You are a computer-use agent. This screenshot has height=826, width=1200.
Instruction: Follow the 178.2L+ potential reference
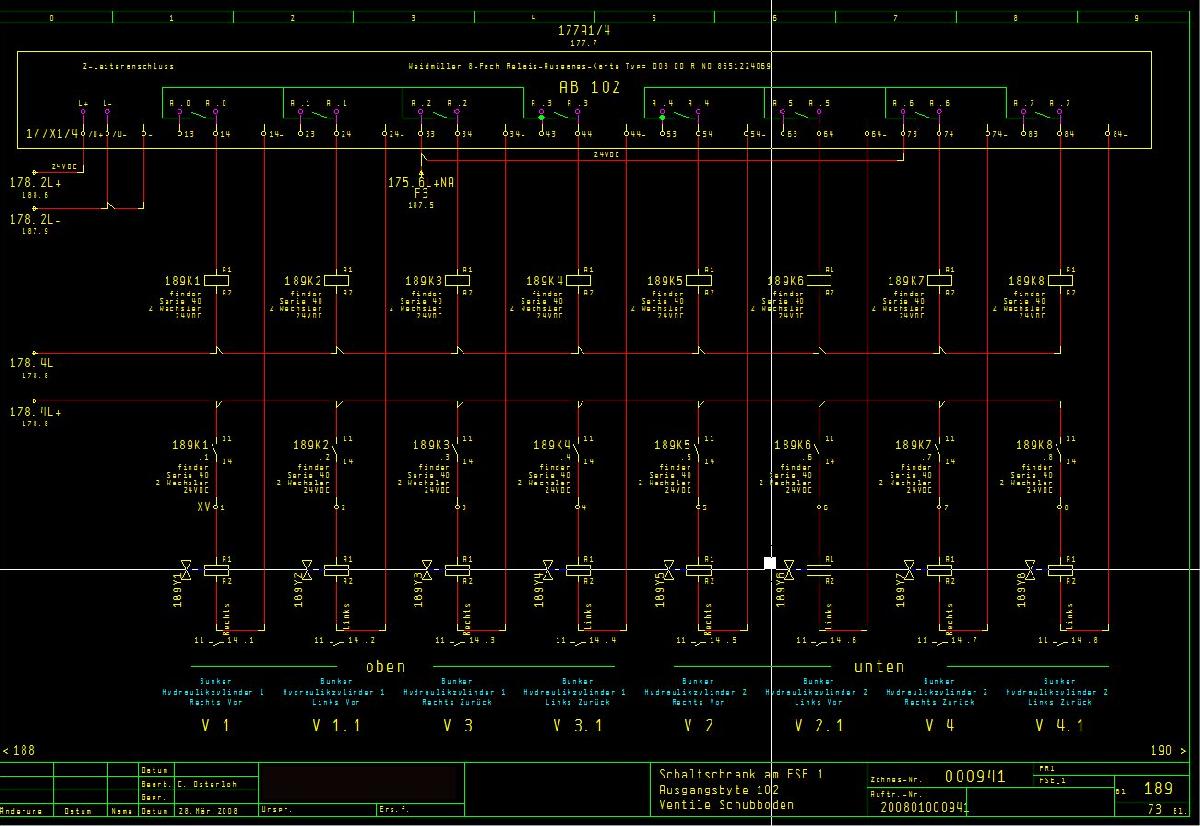point(35,183)
